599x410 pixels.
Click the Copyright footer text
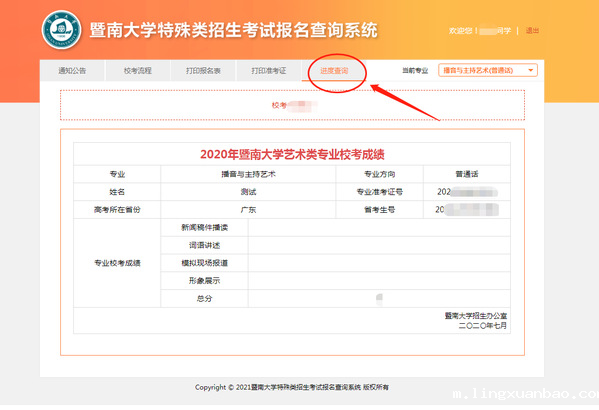[292, 387]
